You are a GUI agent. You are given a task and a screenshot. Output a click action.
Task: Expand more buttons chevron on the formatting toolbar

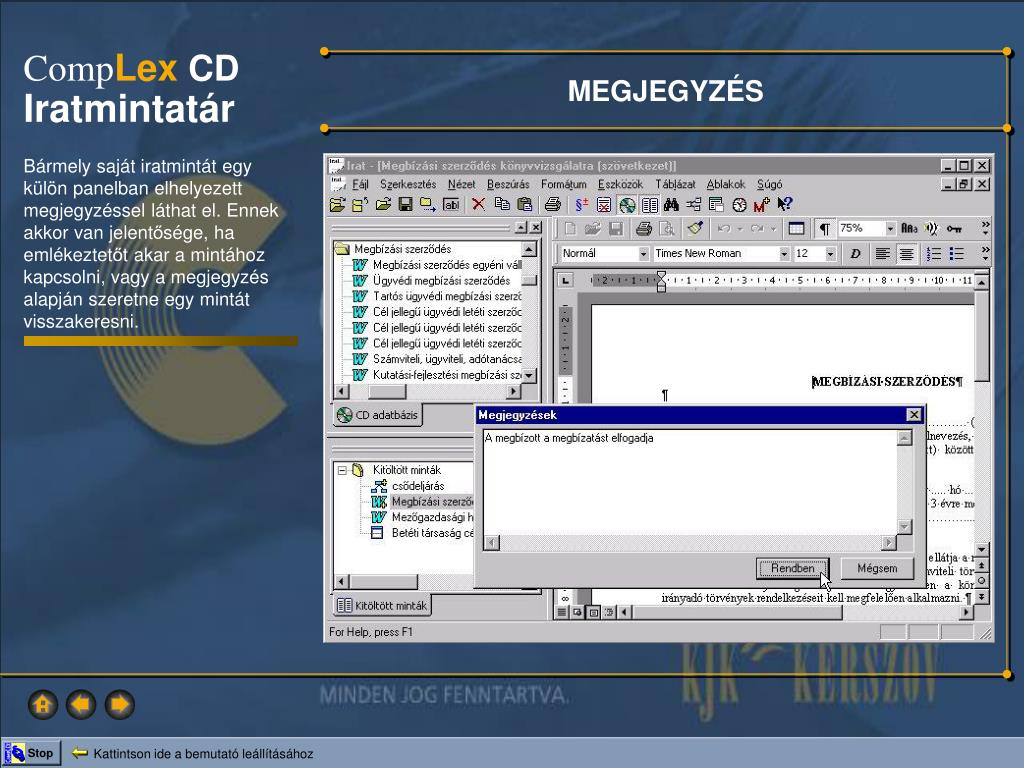coord(985,253)
